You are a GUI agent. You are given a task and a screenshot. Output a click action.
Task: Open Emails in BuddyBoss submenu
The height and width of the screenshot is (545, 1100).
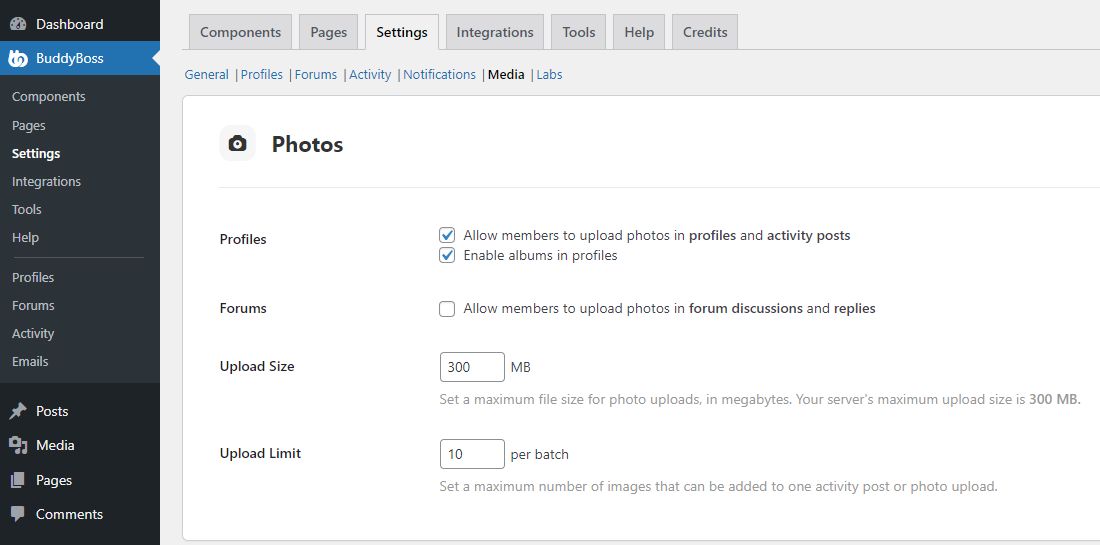(x=30, y=362)
